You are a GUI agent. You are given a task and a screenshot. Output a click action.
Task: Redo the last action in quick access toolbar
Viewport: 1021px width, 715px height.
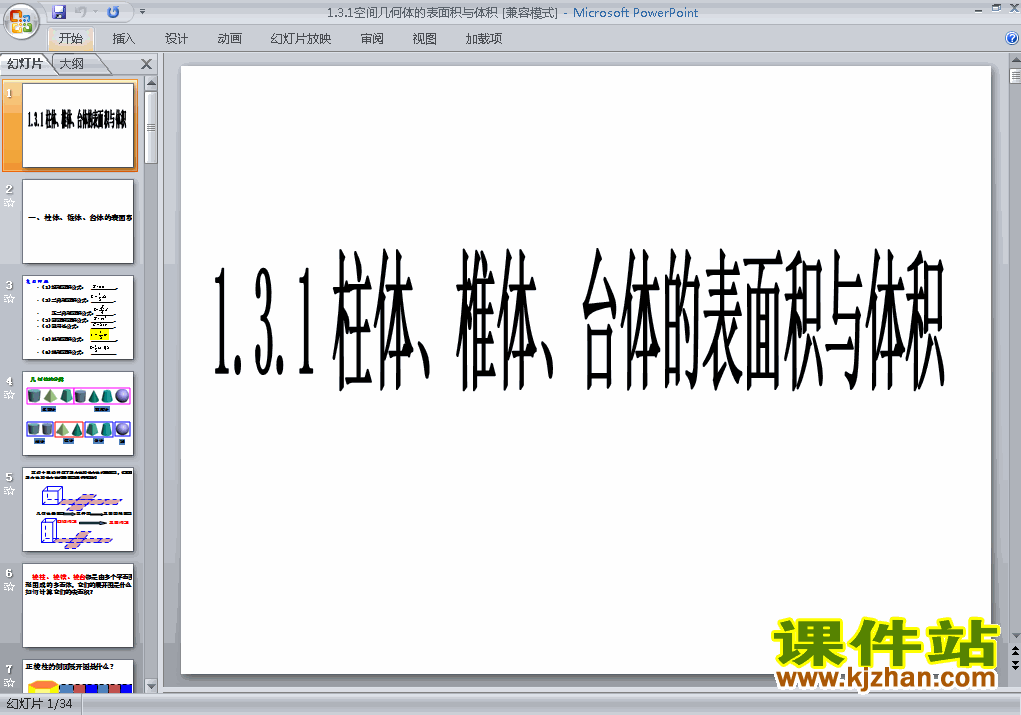pos(113,12)
